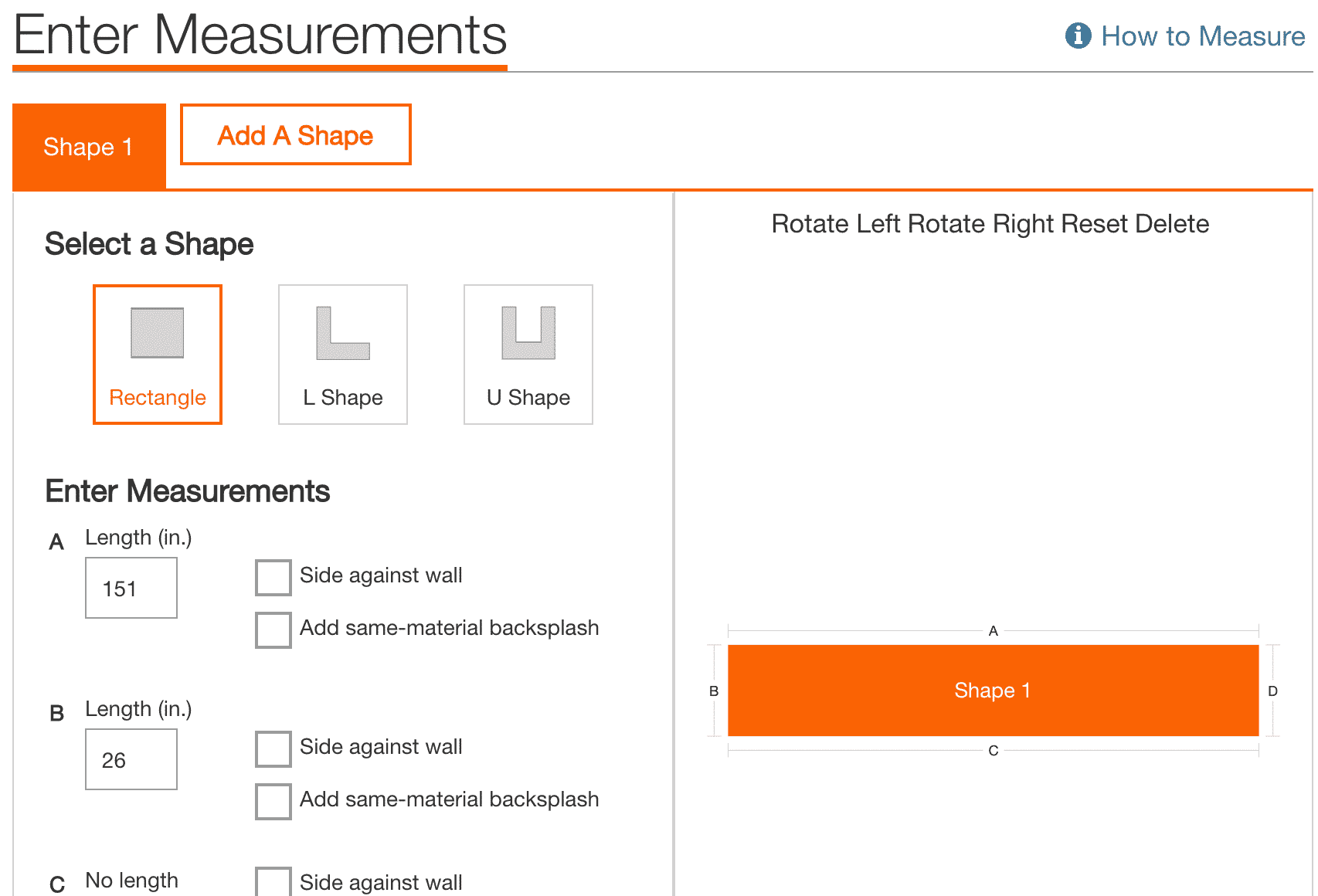Click the B dimension label in the preview
Screen dimensions: 1318x896
714,691
